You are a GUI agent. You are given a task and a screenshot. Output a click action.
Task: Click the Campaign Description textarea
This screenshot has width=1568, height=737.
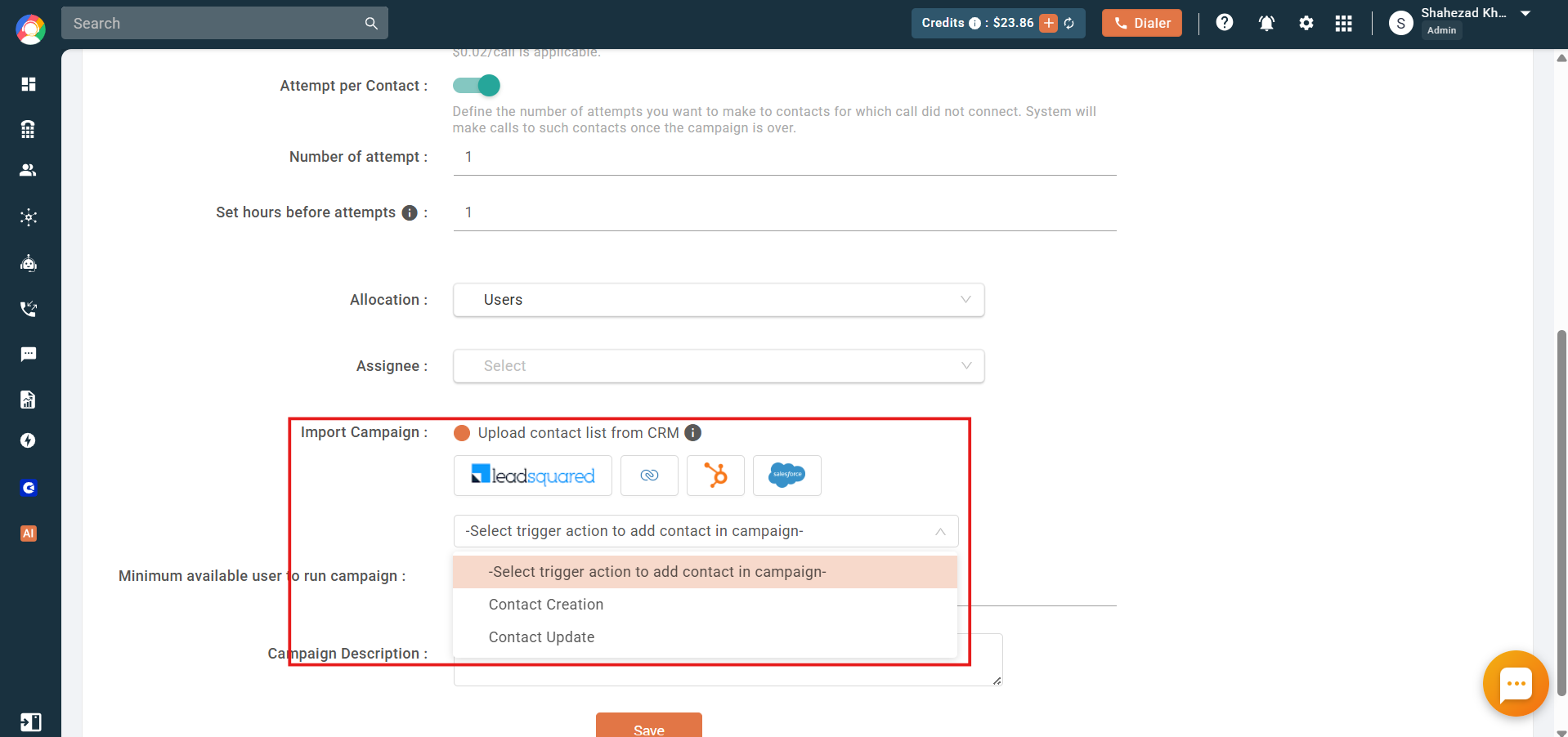pos(728,659)
